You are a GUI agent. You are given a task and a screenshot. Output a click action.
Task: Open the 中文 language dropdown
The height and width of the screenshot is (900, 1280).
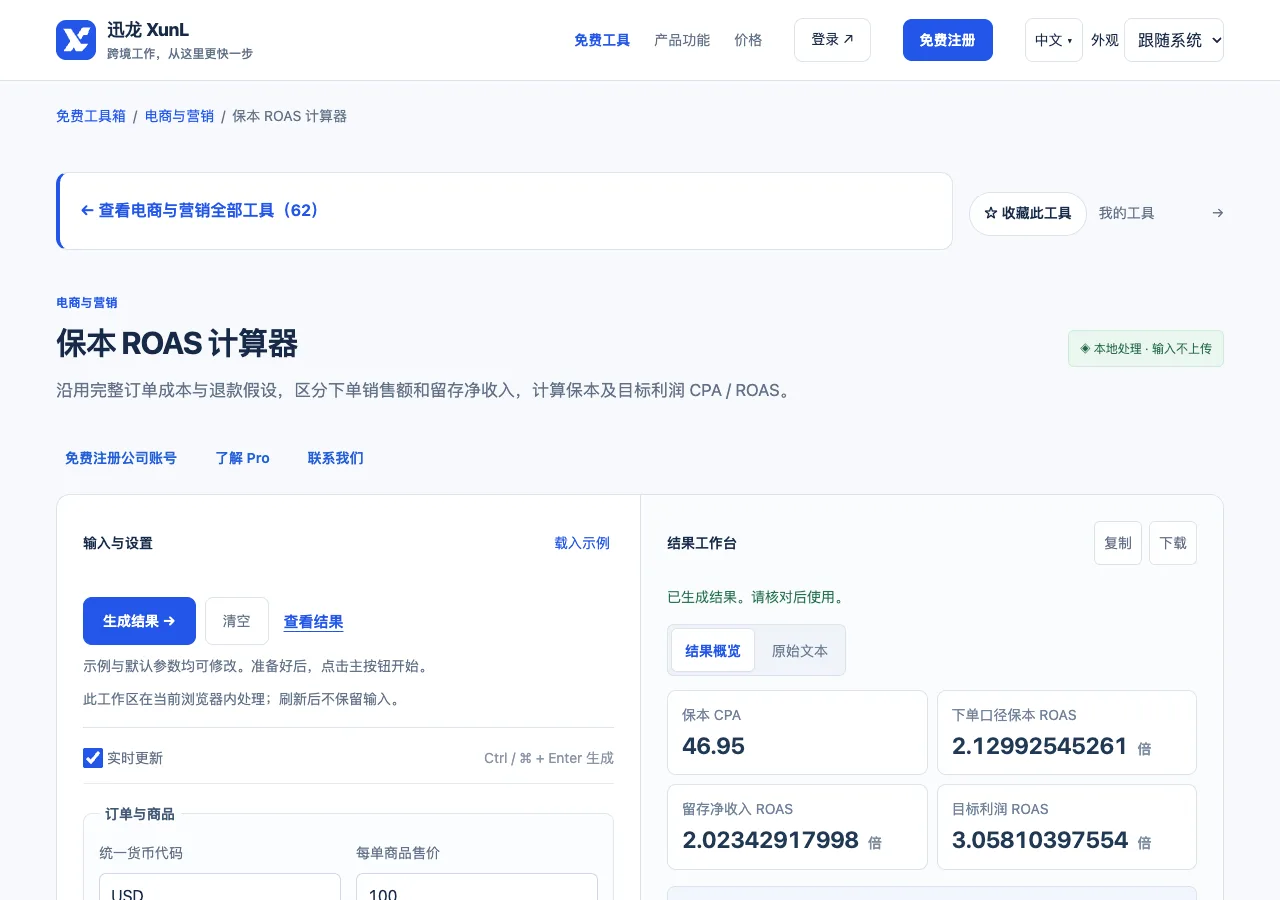click(1053, 40)
